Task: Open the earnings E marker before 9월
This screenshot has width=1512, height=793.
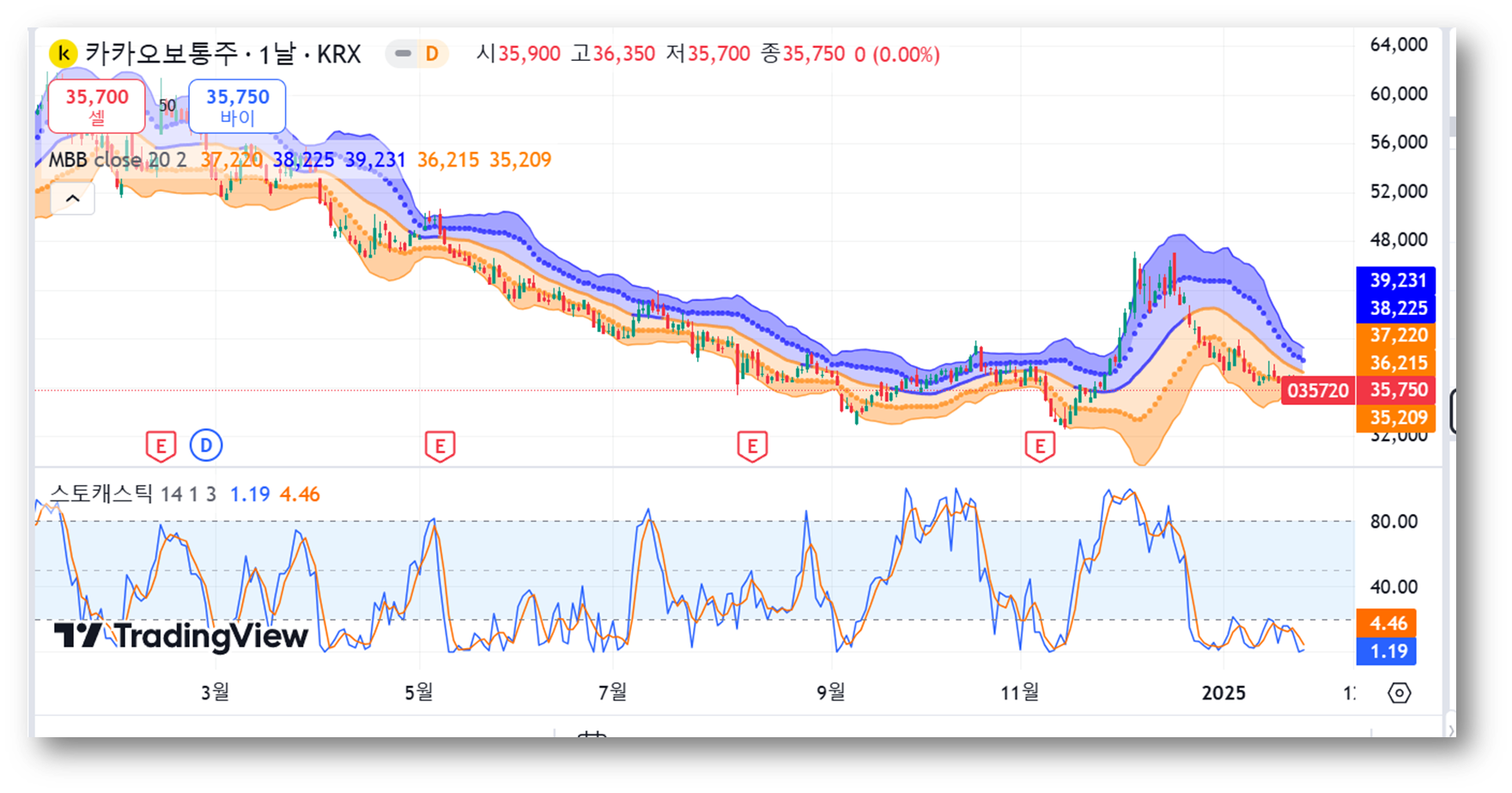Action: 752,446
